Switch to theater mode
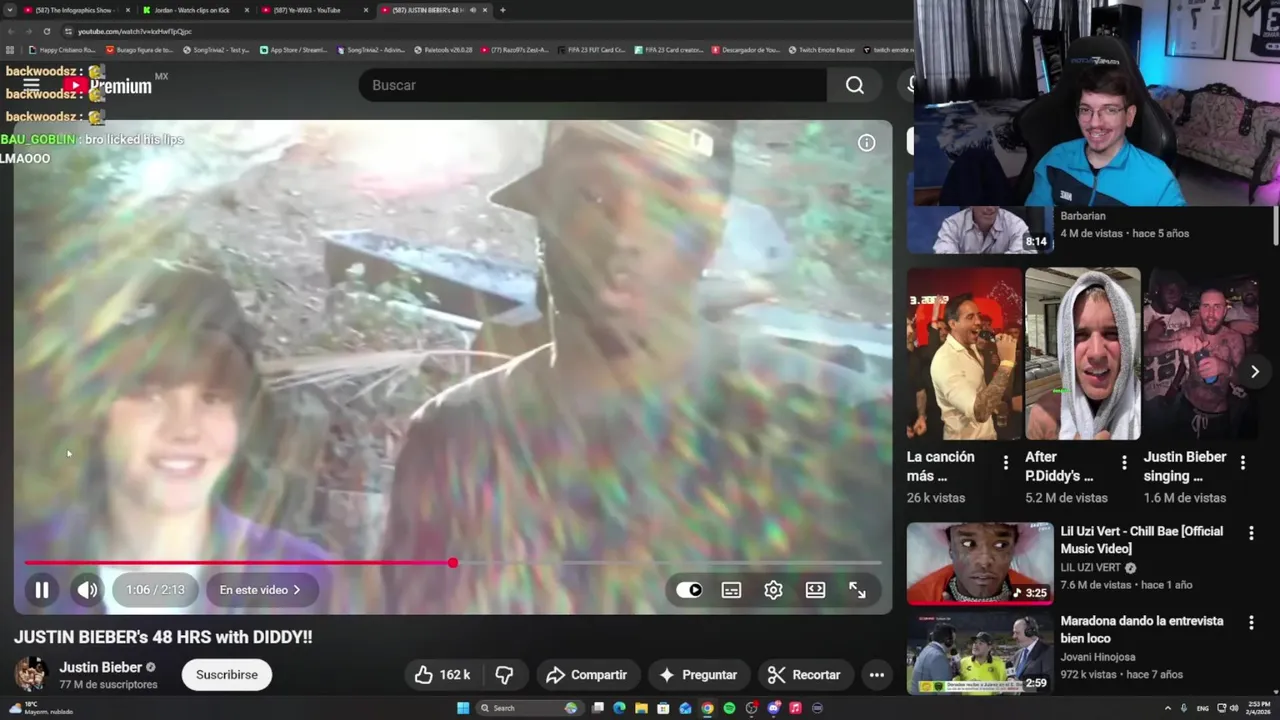Image resolution: width=1280 pixels, height=720 pixels. 815,590
